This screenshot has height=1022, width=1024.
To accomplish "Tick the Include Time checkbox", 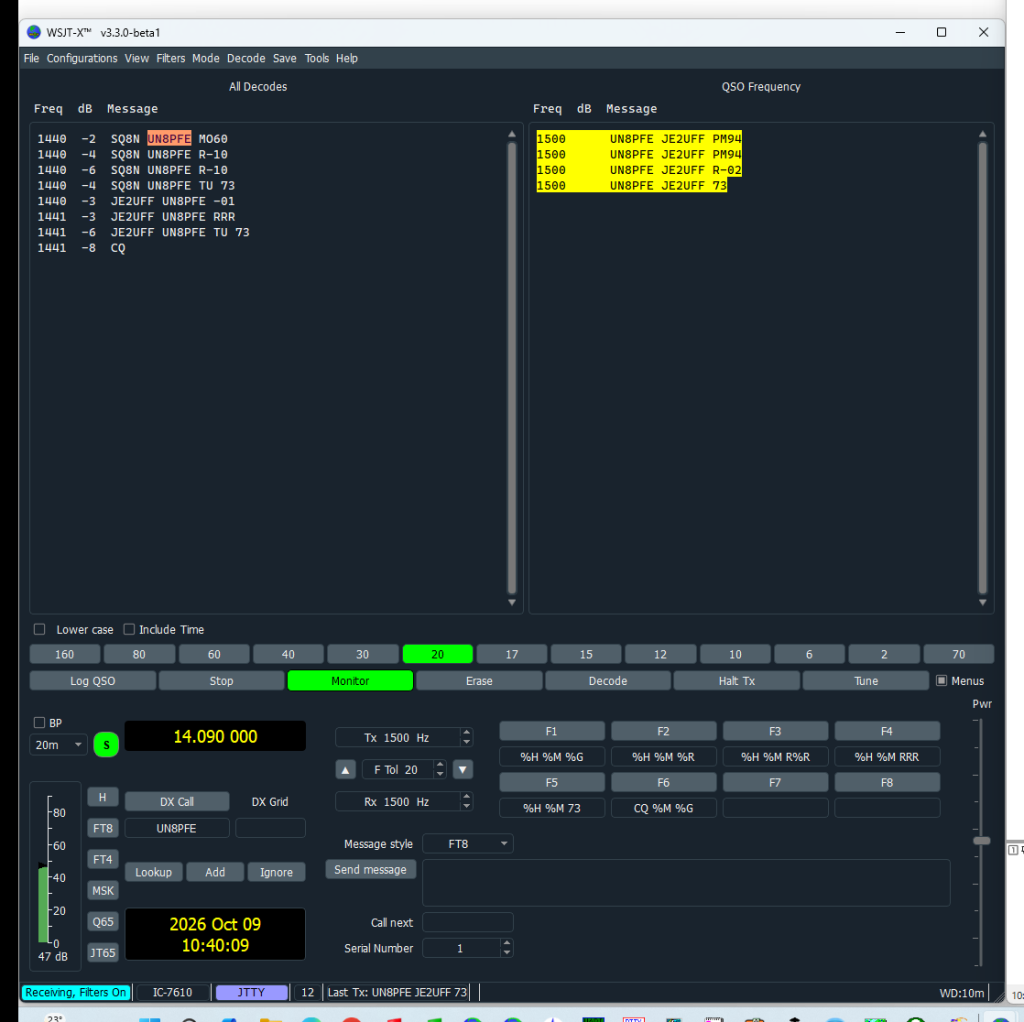I will click(x=129, y=630).
